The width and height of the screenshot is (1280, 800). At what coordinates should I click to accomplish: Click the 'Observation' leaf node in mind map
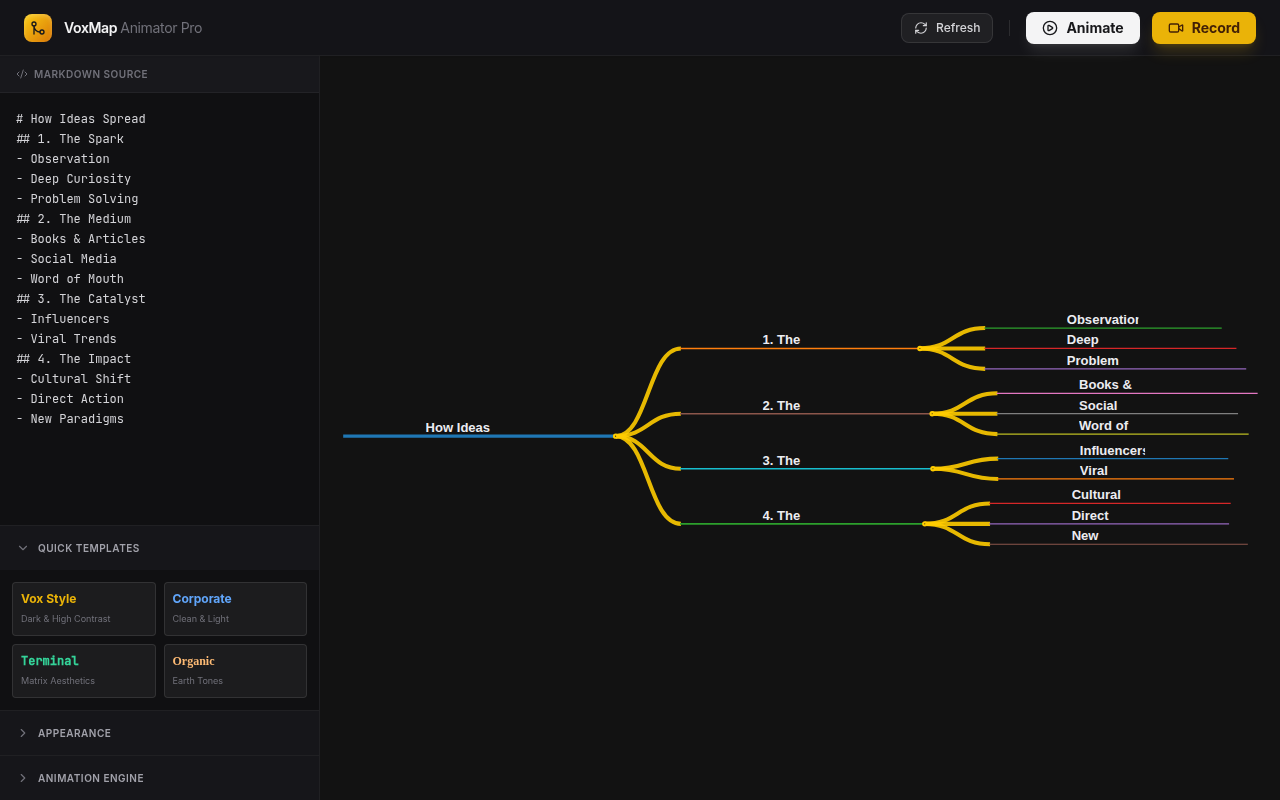click(x=1103, y=320)
